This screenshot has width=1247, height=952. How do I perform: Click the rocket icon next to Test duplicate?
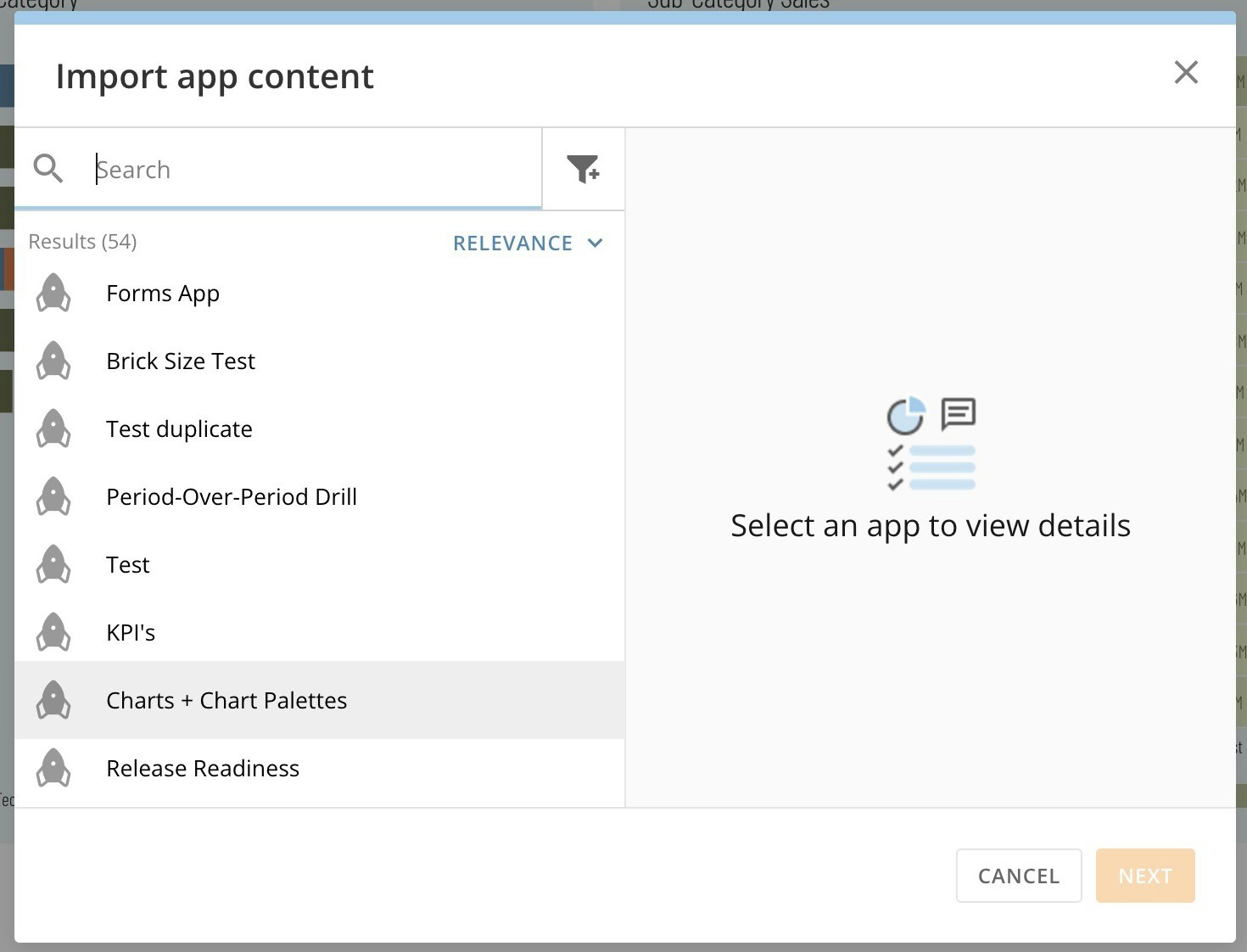pos(53,428)
